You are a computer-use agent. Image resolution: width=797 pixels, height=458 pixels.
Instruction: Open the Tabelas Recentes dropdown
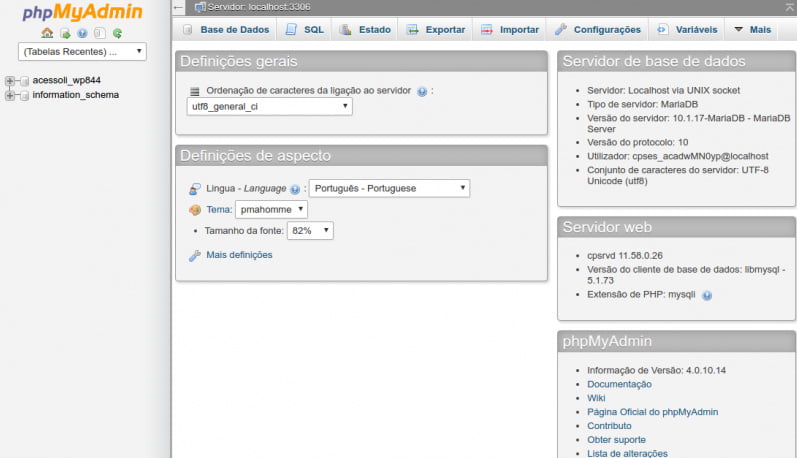coord(82,51)
